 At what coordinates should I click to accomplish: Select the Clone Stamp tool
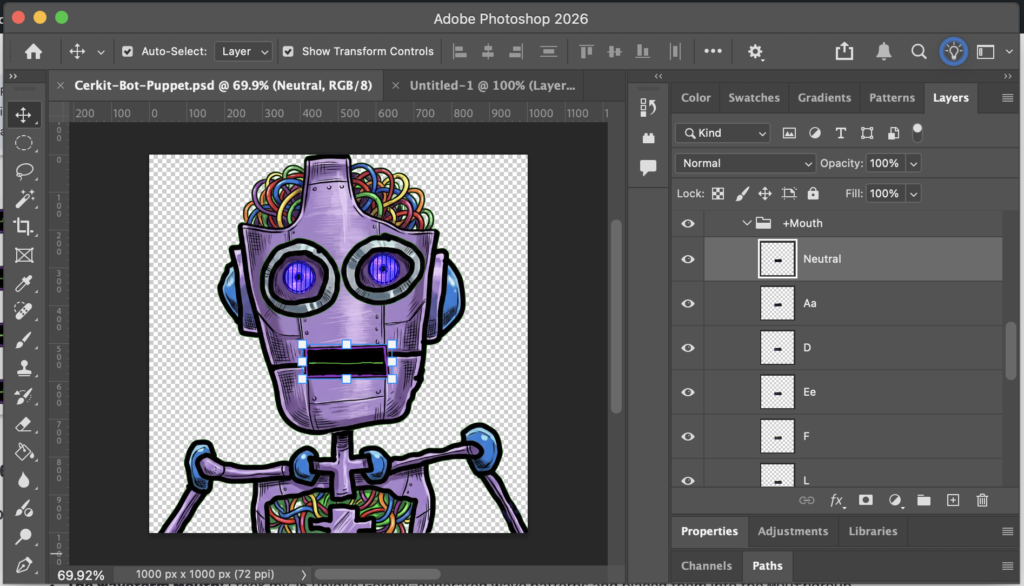coord(25,367)
